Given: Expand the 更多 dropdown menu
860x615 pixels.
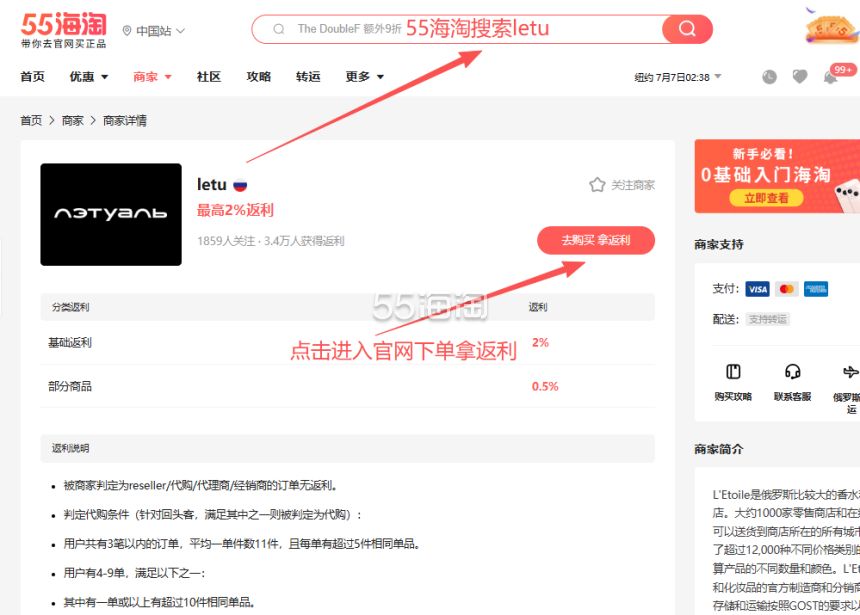Looking at the screenshot, I should [364, 77].
